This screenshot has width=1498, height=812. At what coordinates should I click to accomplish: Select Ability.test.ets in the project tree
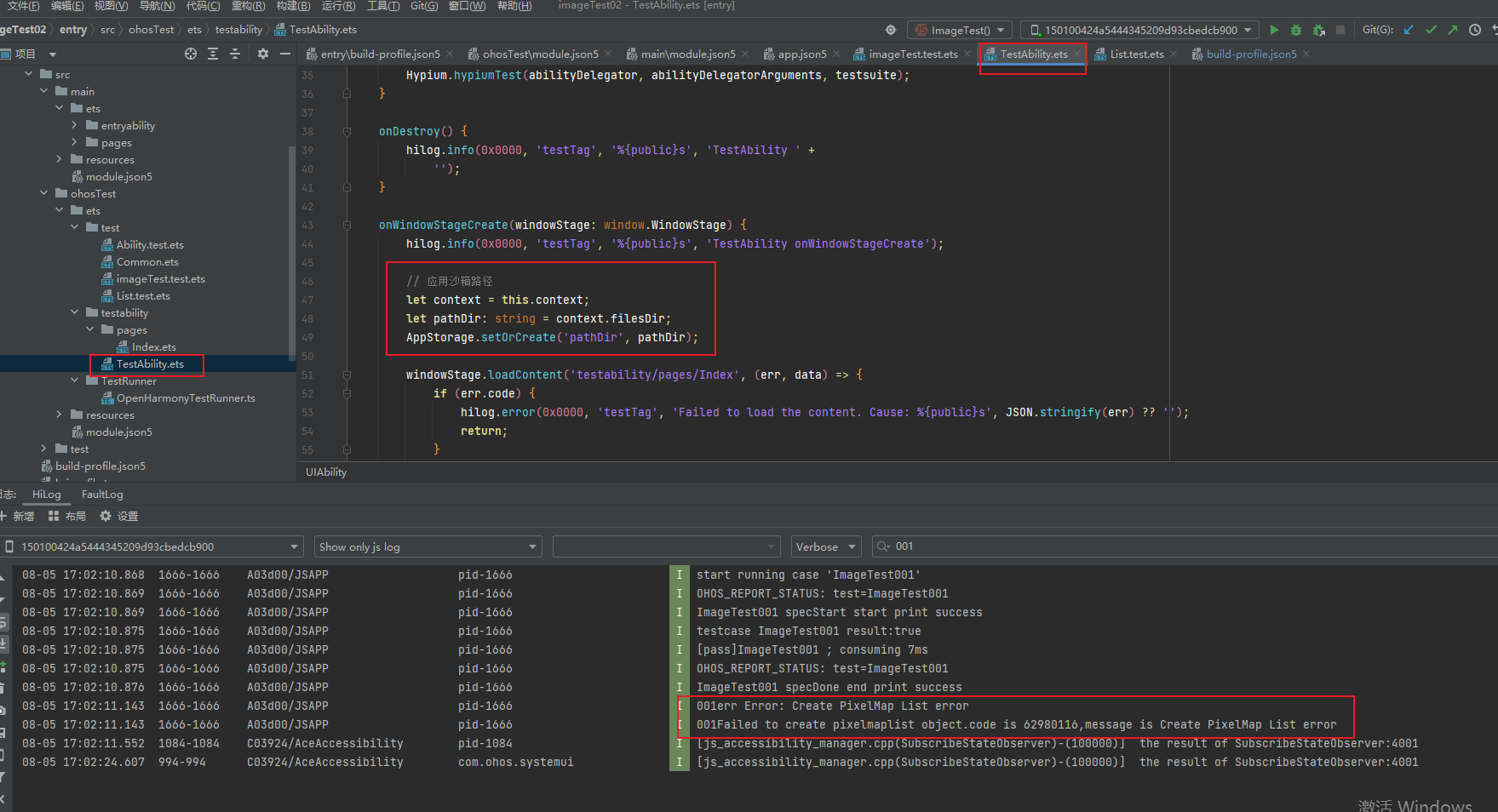tap(150, 244)
